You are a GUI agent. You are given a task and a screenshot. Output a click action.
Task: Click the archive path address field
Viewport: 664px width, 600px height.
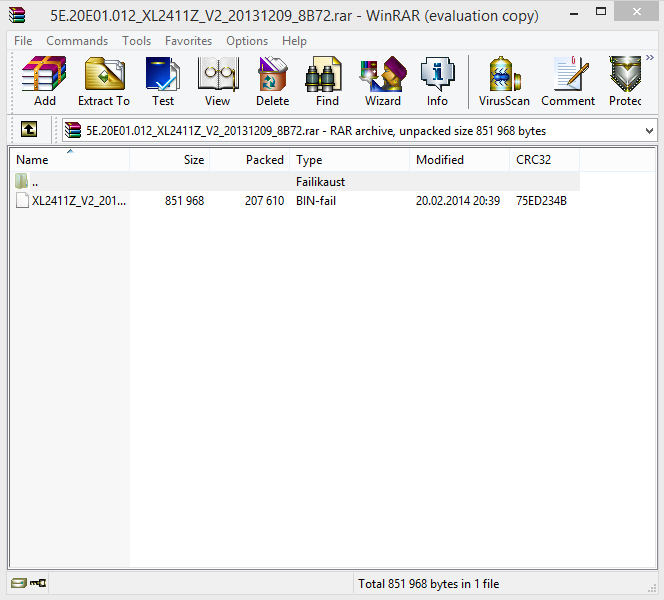(359, 130)
